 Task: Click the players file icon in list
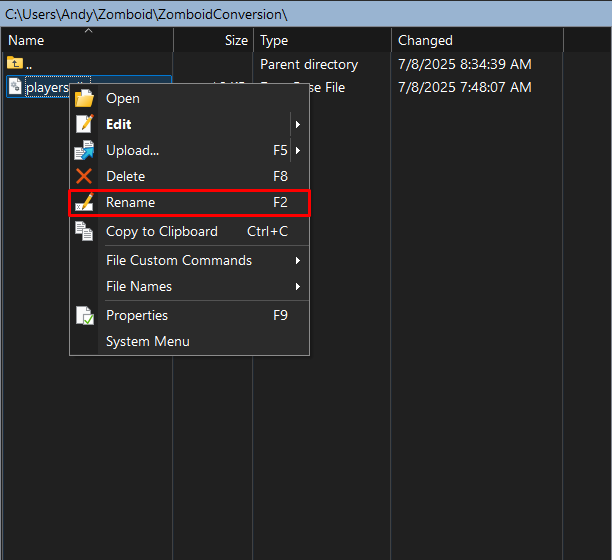pos(15,87)
